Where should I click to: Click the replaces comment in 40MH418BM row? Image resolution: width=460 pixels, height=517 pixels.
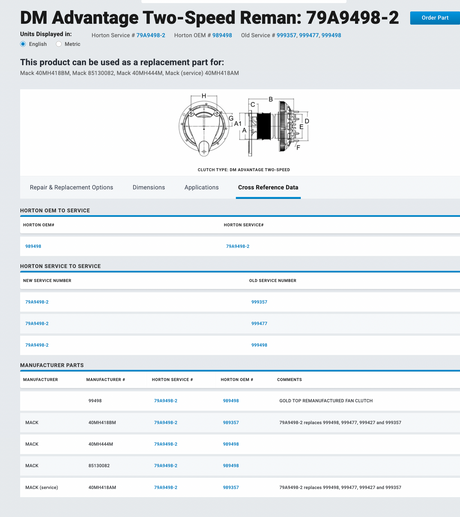pyautogui.click(x=340, y=422)
